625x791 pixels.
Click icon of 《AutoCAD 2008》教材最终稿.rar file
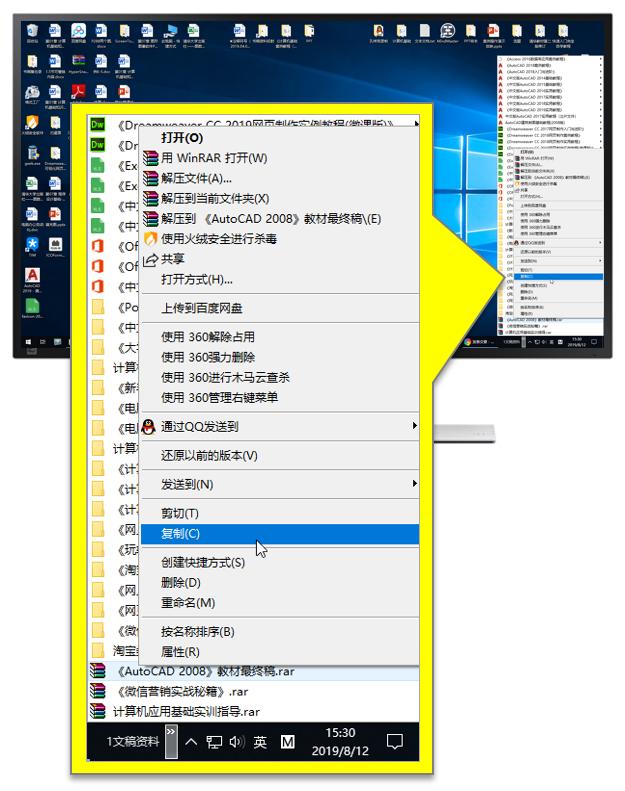click(x=97, y=671)
